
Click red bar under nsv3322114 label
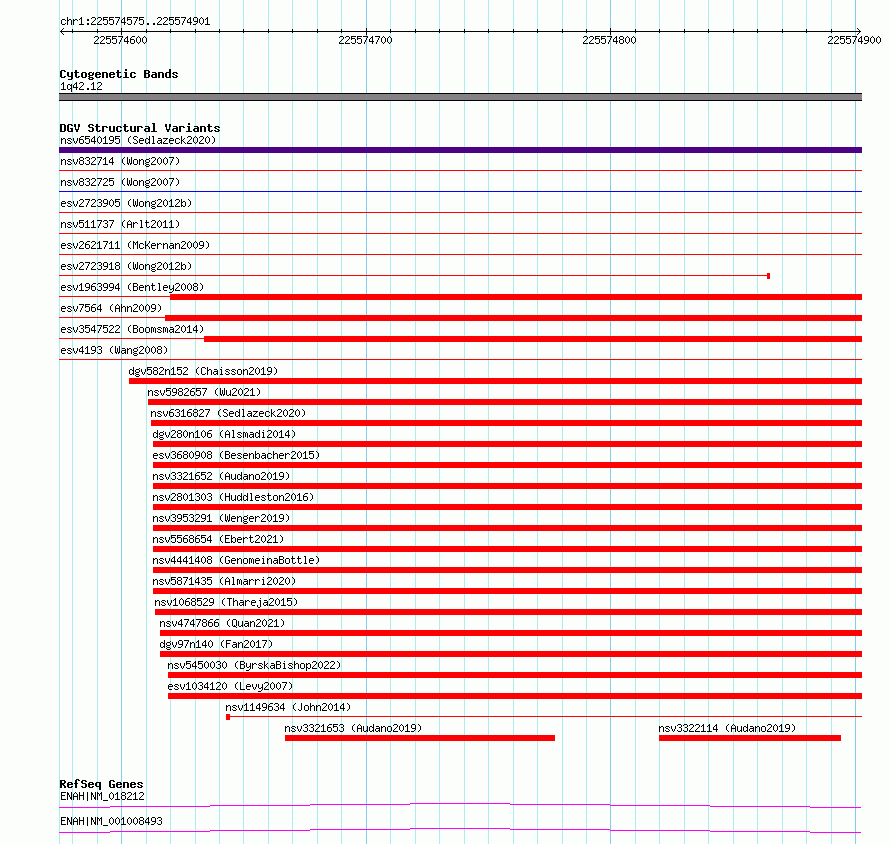(x=750, y=738)
